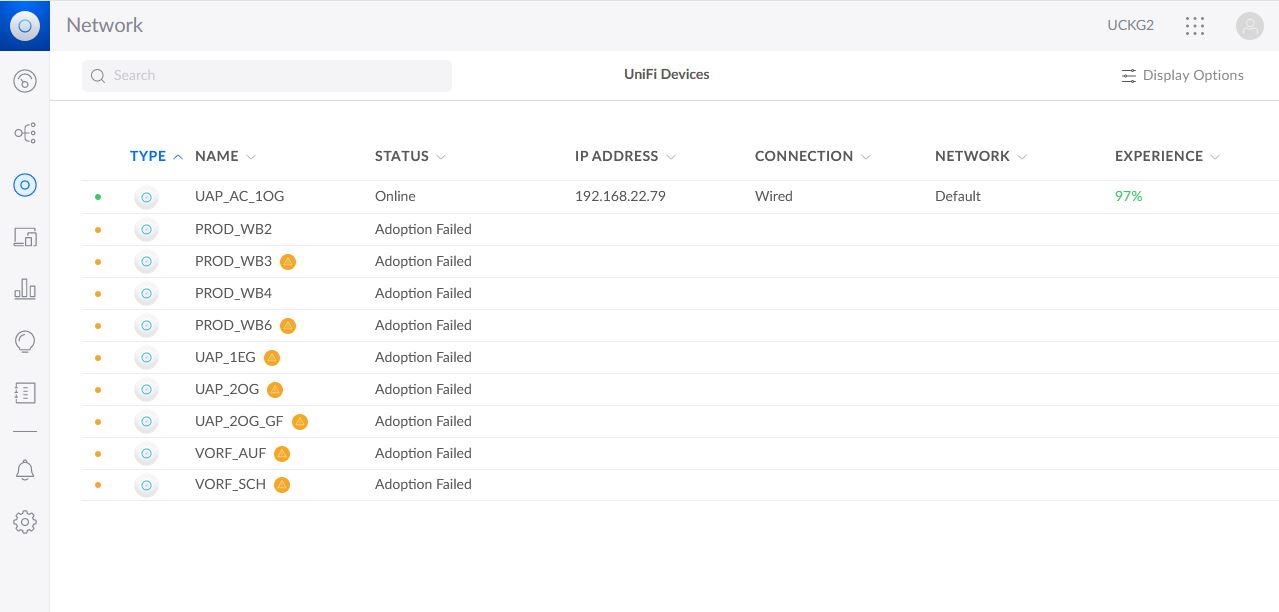1279x612 pixels.
Task: Click the 97% experience value
Action: click(1128, 197)
